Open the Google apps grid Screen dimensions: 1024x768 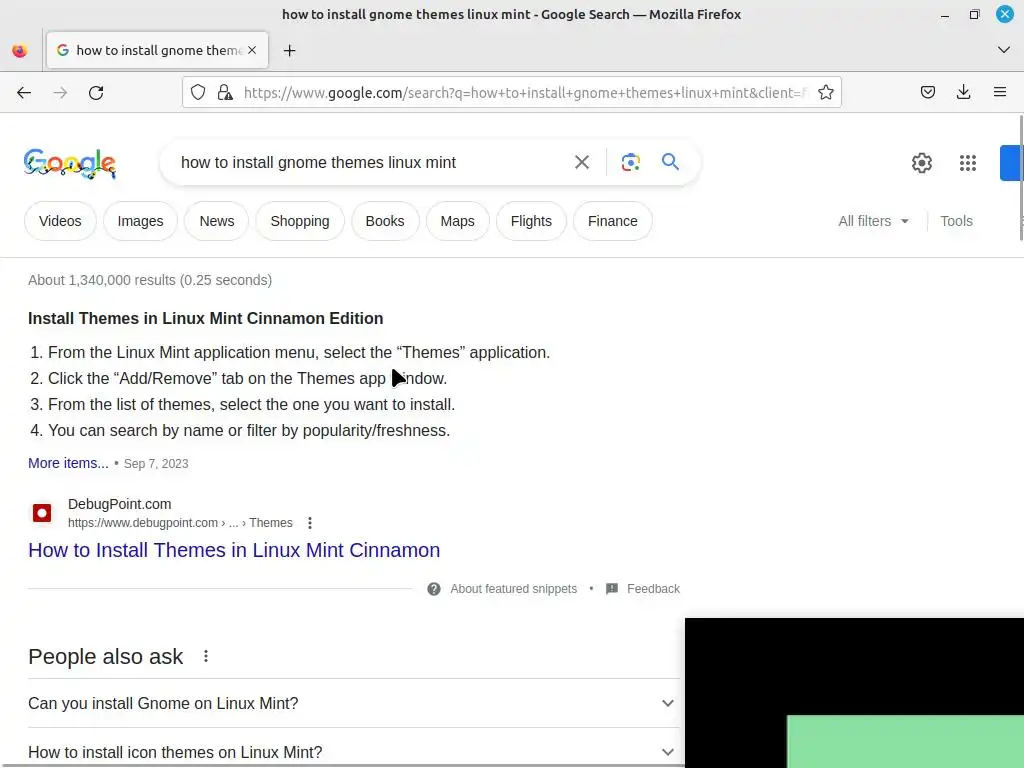coord(968,163)
